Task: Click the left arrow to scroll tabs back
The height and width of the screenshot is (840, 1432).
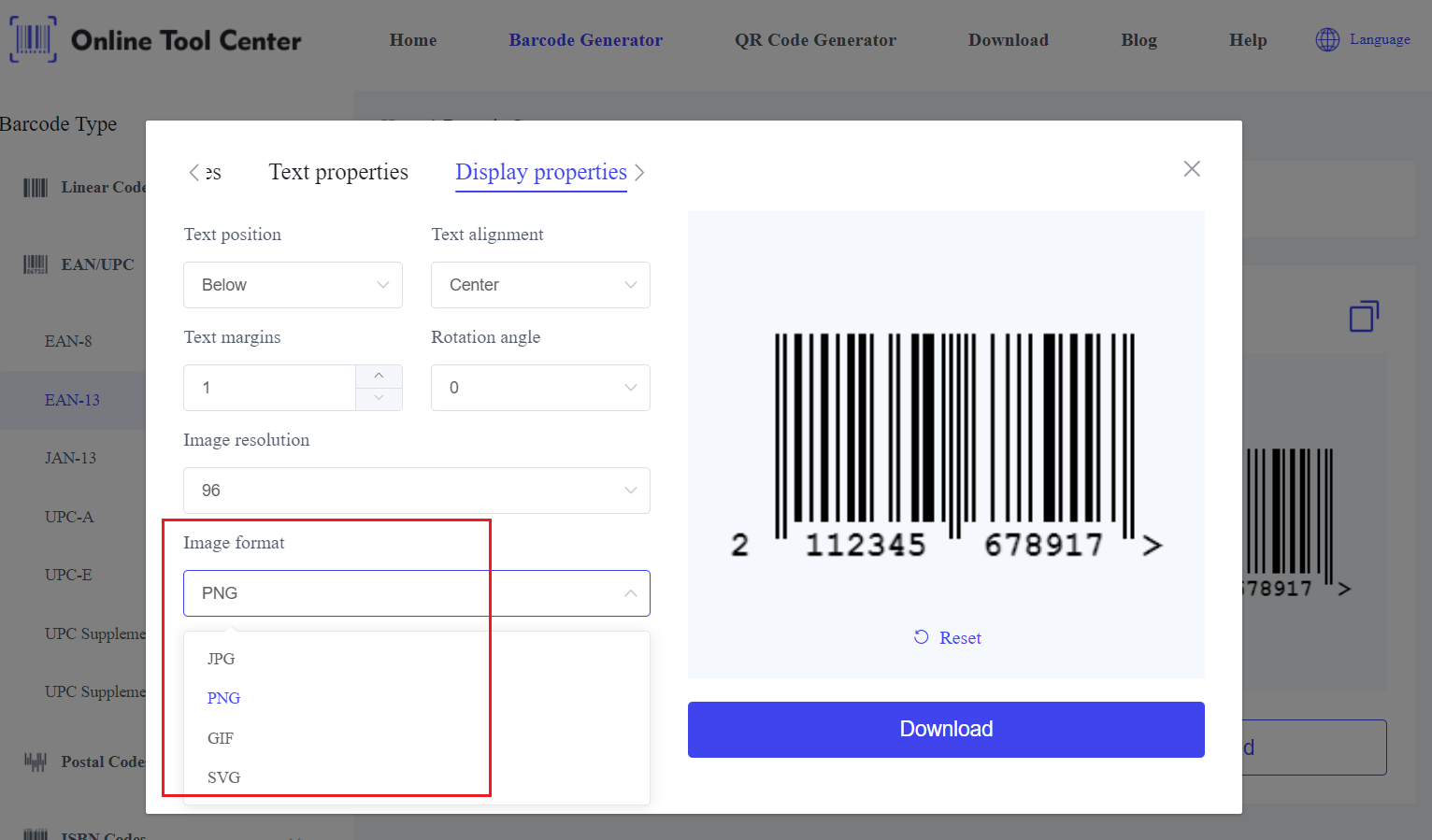Action: [194, 173]
